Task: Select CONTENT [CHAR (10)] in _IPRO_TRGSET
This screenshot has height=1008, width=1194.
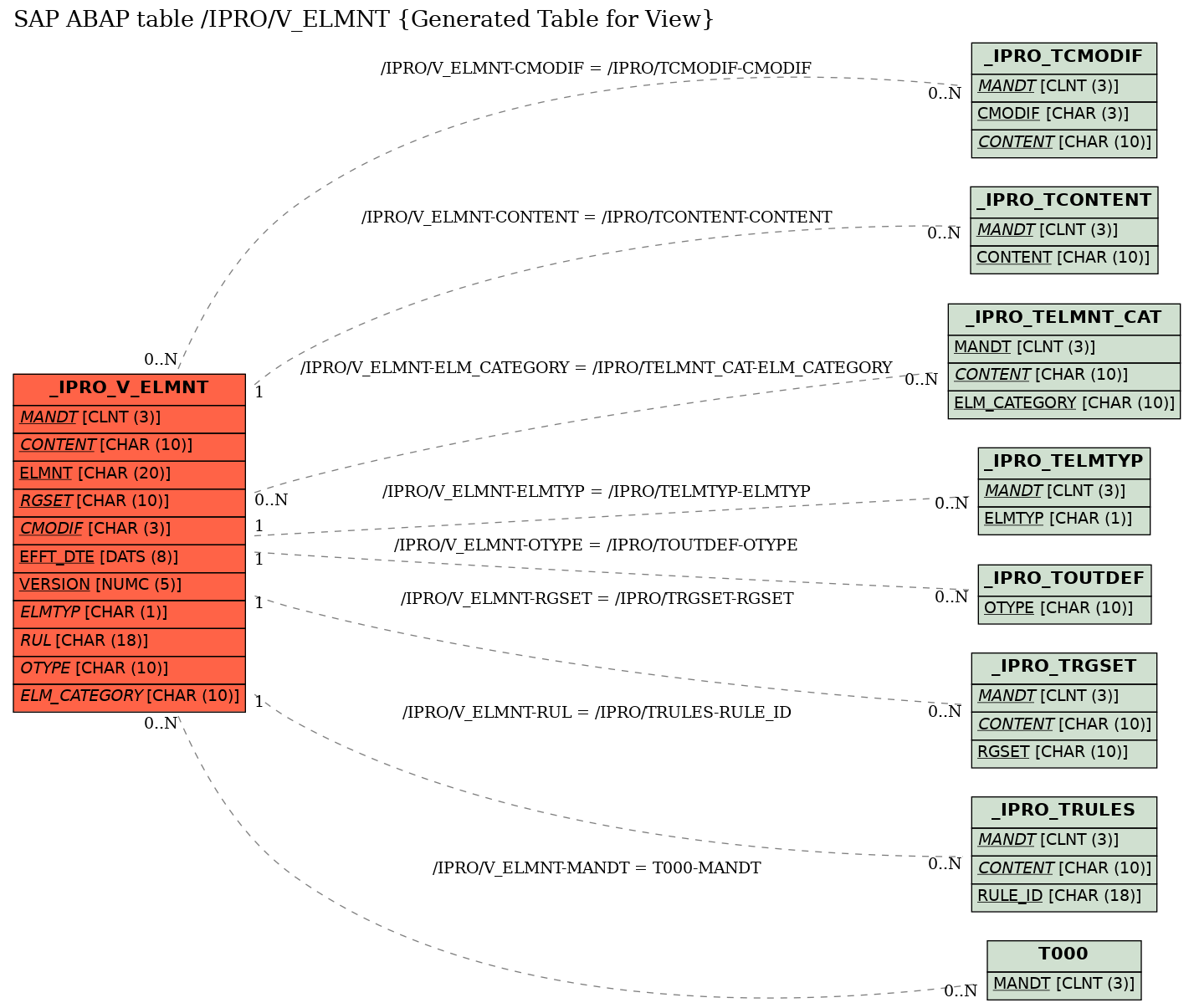Action: tap(1064, 725)
